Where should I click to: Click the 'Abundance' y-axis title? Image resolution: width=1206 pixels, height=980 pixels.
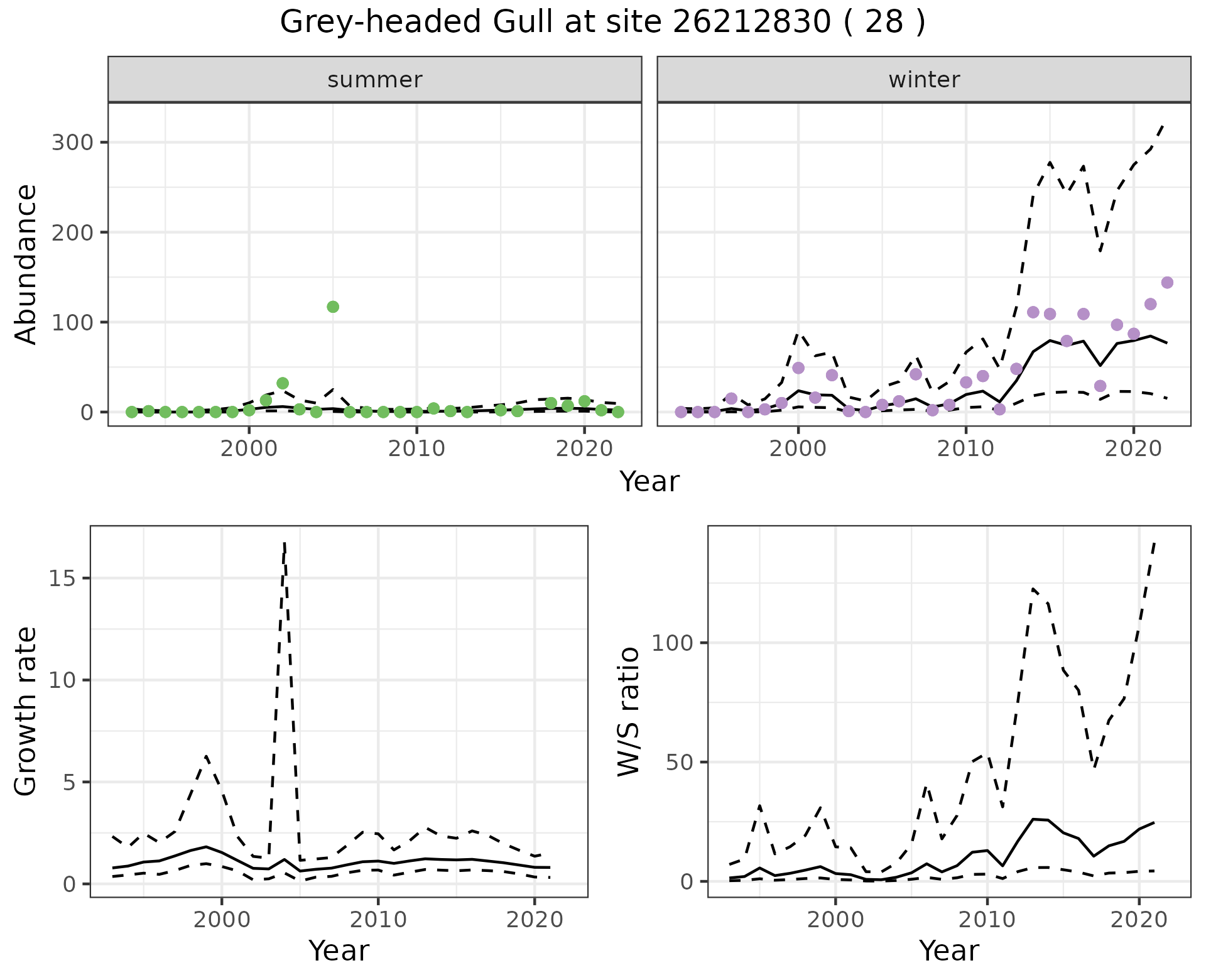click(26, 264)
